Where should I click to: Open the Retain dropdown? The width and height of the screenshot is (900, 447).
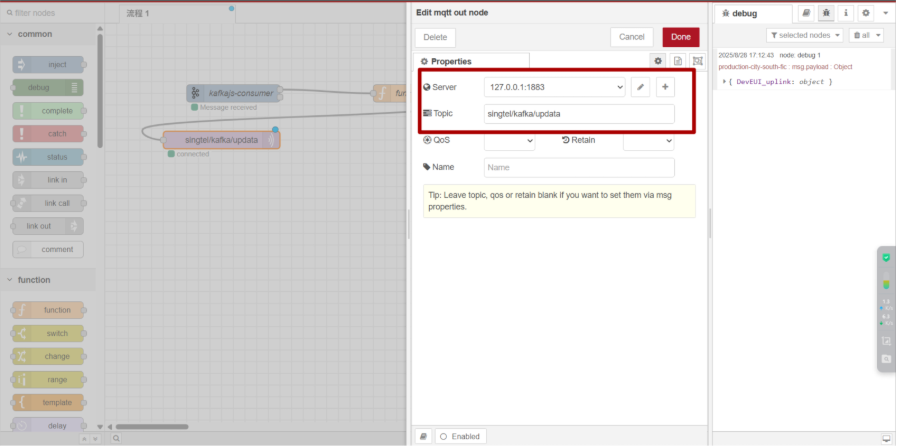point(648,141)
